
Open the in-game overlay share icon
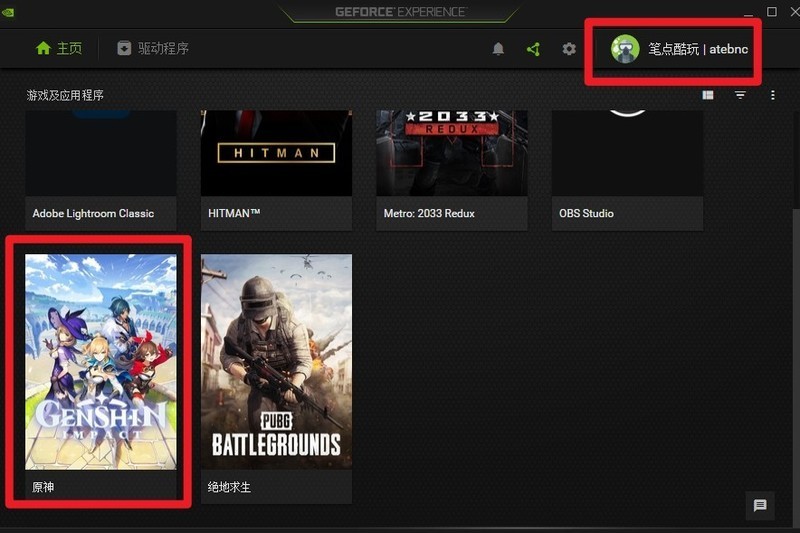coord(534,49)
